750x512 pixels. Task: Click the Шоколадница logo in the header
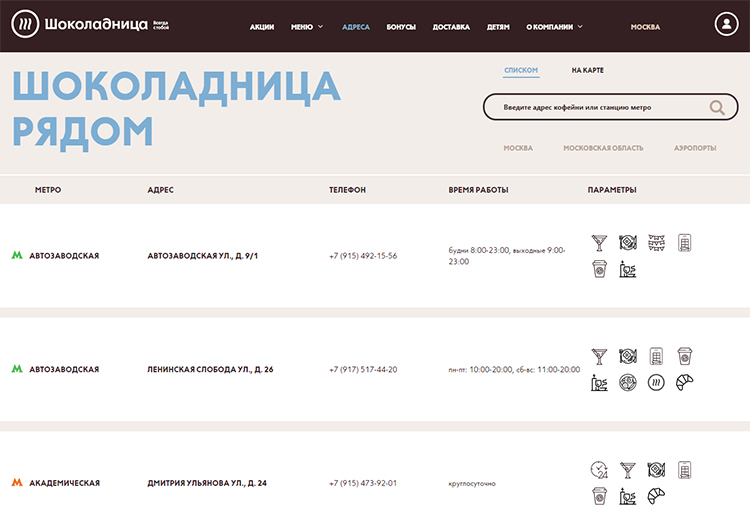click(x=90, y=24)
